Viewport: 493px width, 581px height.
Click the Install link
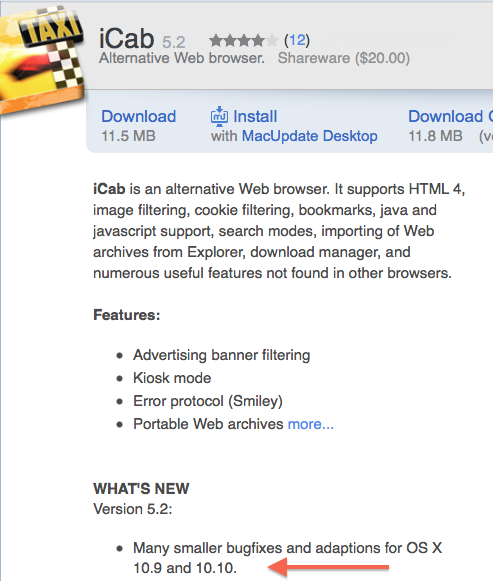[255, 116]
